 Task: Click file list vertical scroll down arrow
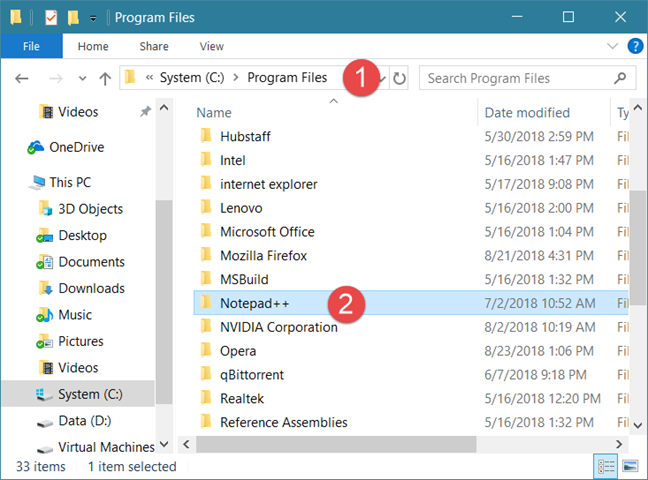(x=638, y=425)
